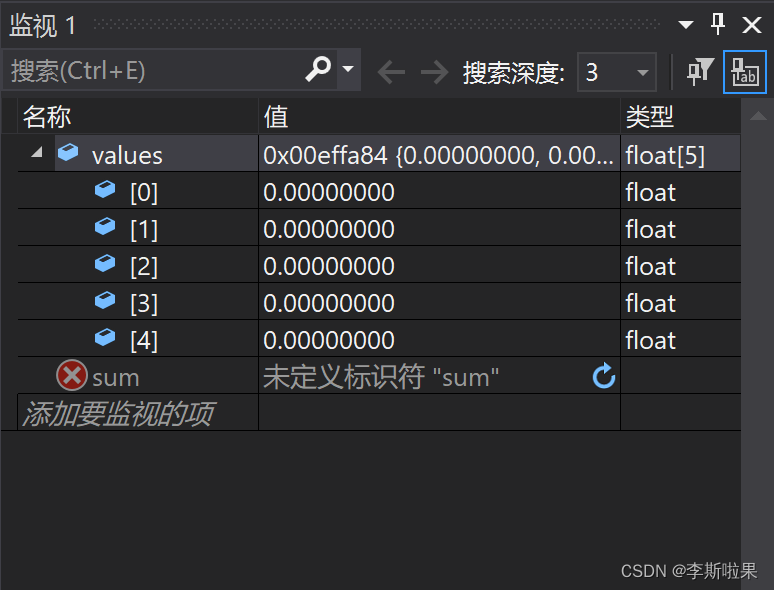
Task: Click the cube icon of element [1]
Action: pyautogui.click(x=105, y=226)
